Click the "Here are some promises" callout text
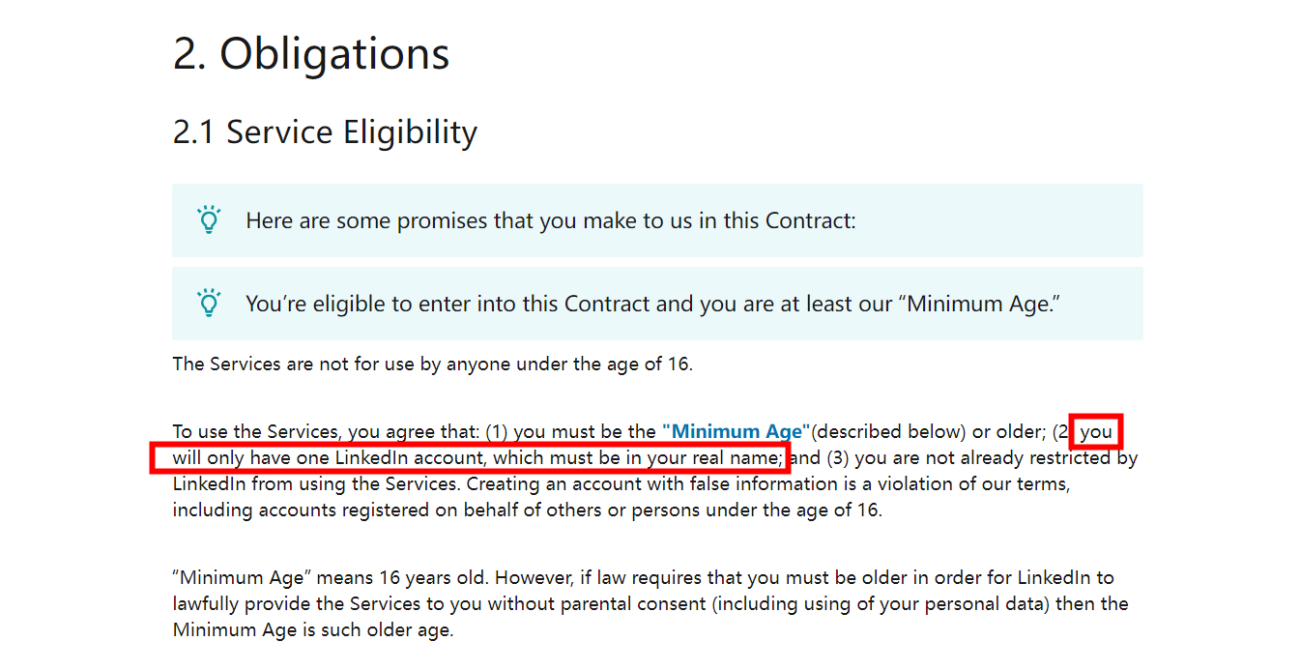This screenshot has height=671, width=1300. coord(551,221)
